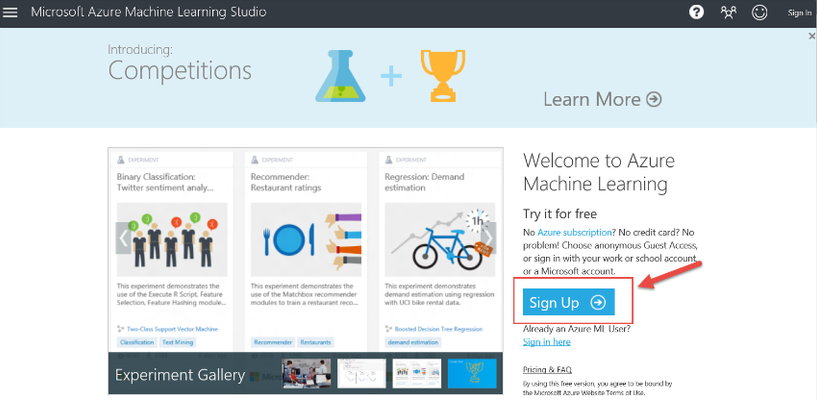Open the Sign in here link

[547, 342]
